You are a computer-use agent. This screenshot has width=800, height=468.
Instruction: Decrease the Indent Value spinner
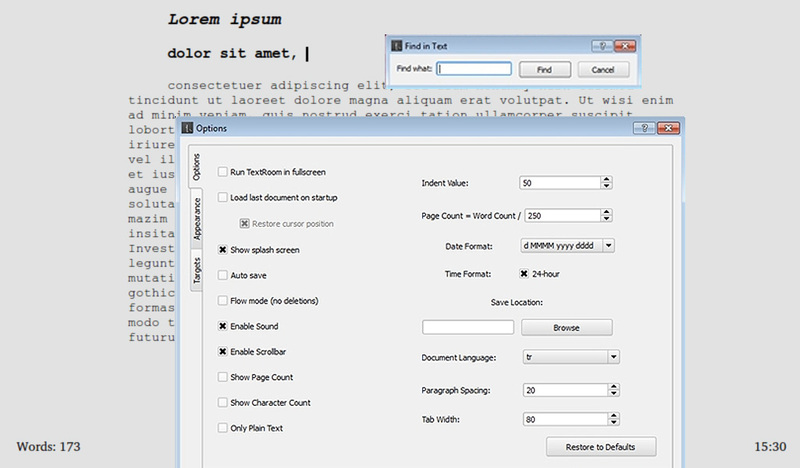(x=606, y=186)
